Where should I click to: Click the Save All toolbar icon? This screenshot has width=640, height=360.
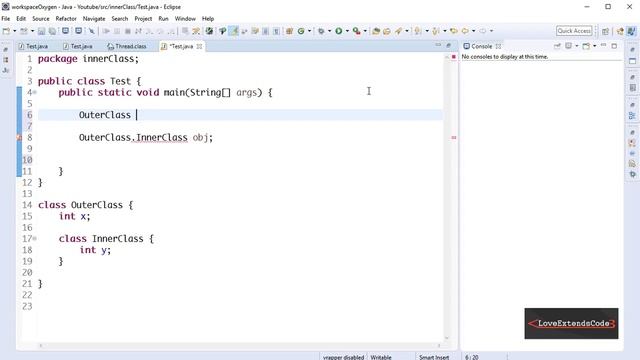(52, 31)
